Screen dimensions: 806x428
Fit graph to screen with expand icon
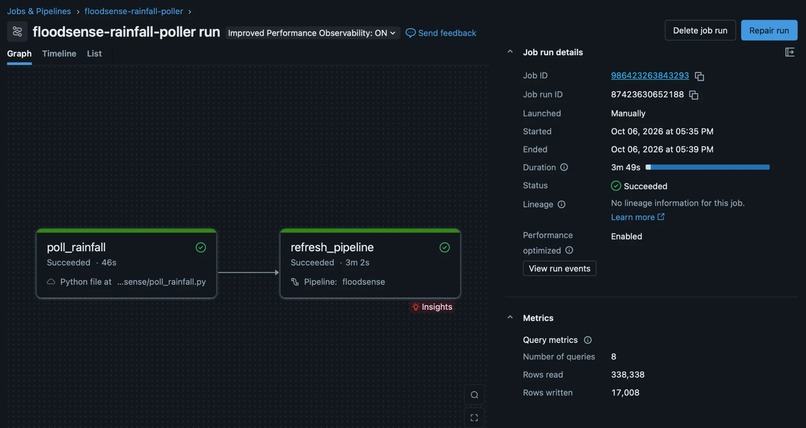474,418
